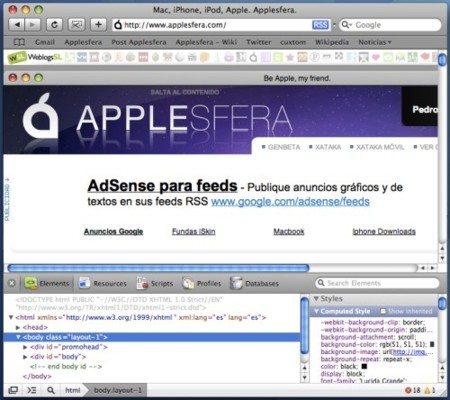Switch to the Profiles inspector tab
The height and width of the screenshot is (400, 450).
[202, 283]
